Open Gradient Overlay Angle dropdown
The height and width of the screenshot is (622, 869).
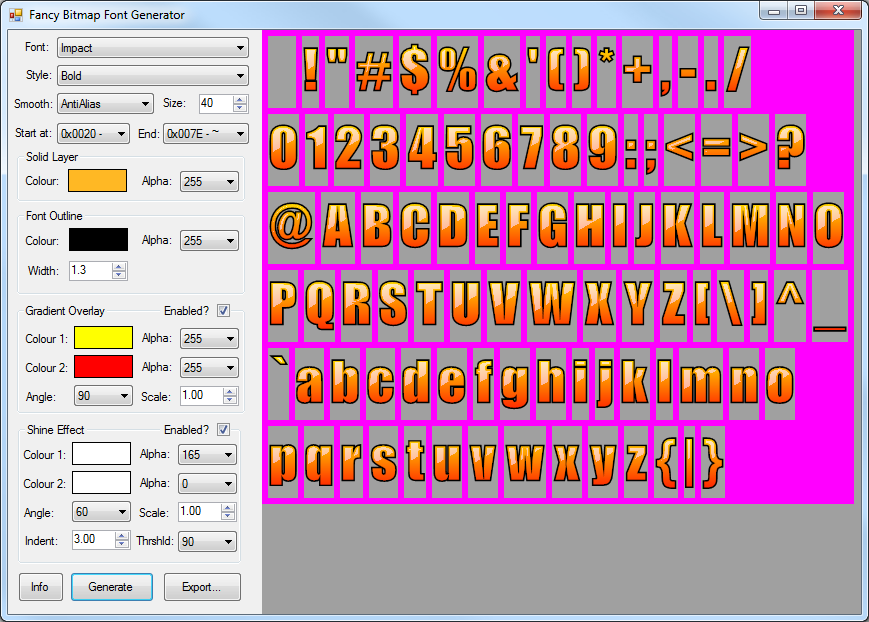(103, 396)
